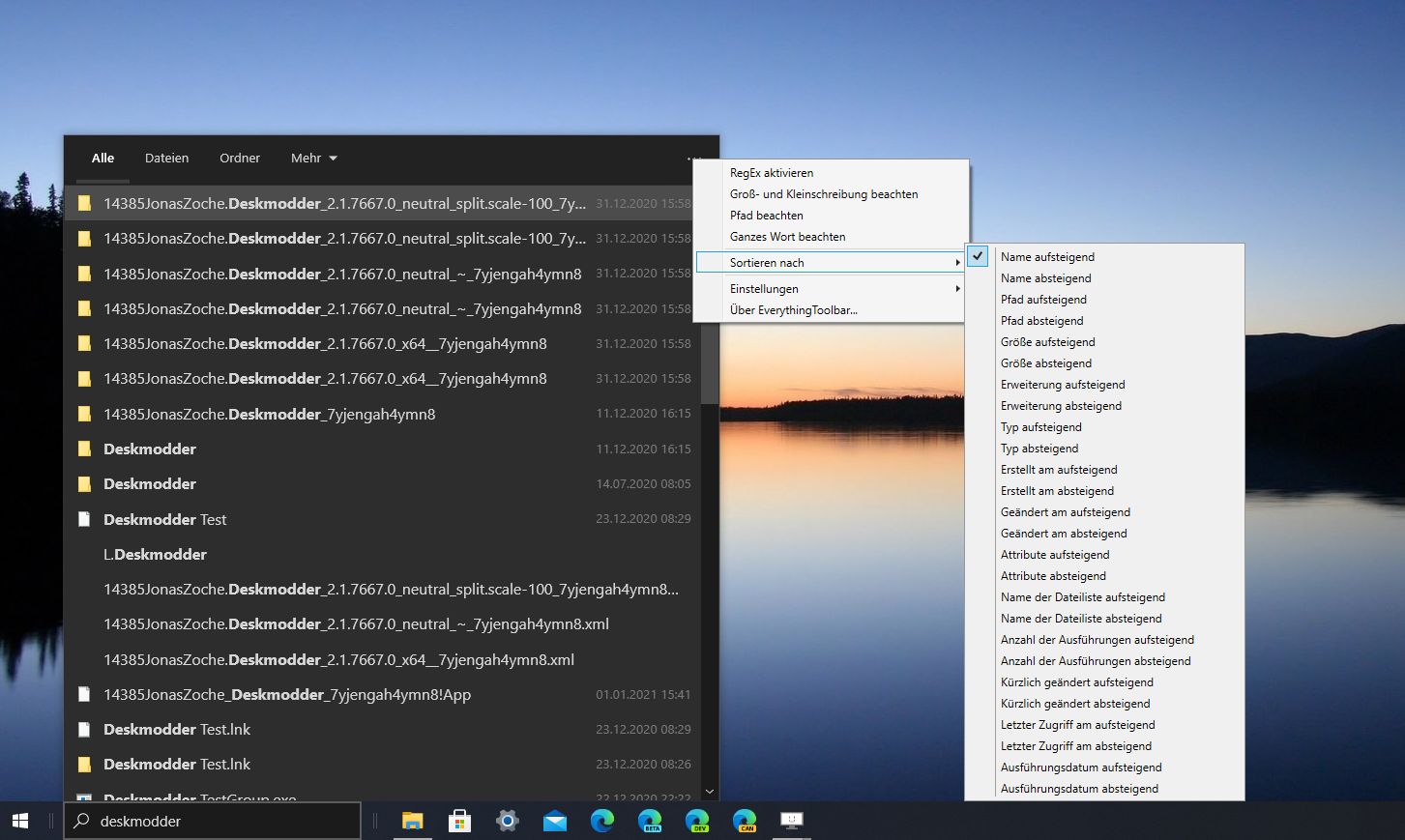Open the Mail app from the taskbar
This screenshot has width=1405, height=840.
pos(555,821)
